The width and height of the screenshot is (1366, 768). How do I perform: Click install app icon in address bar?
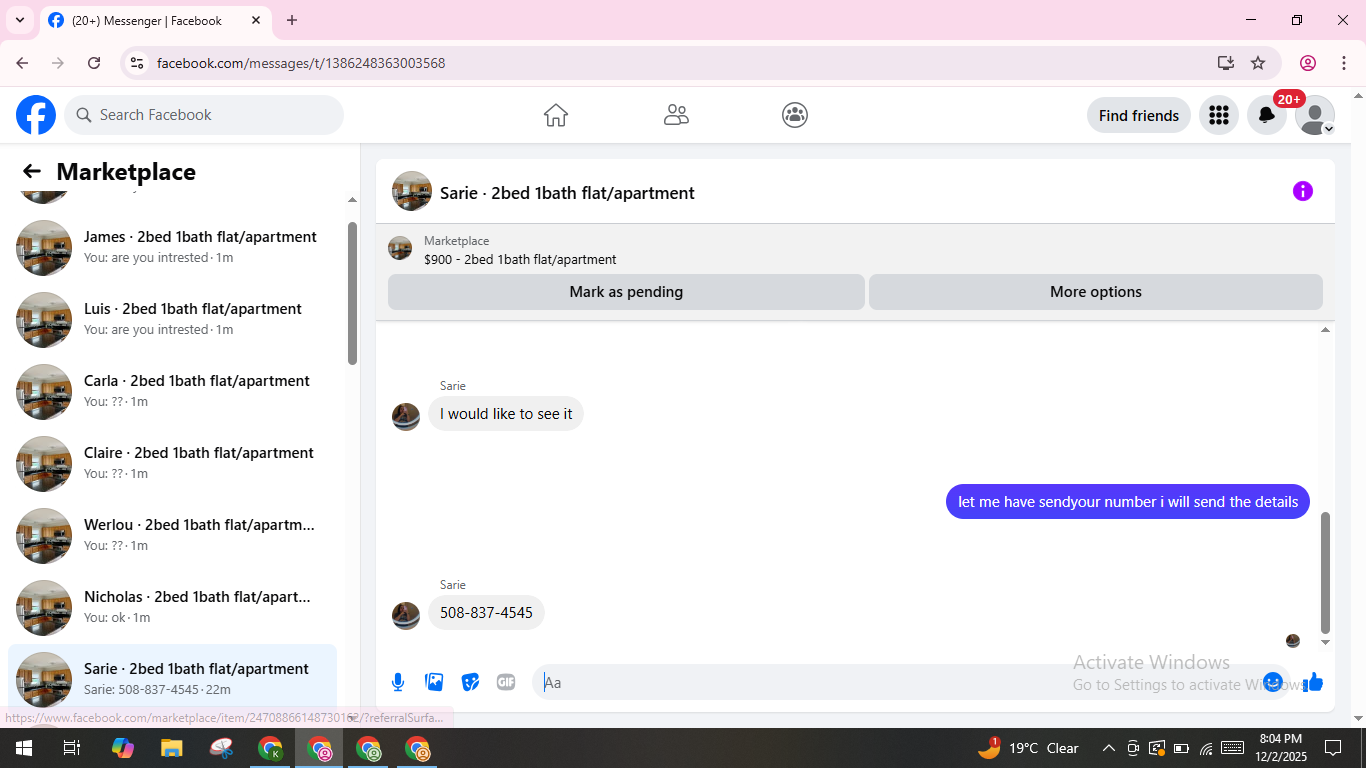[x=1226, y=63]
